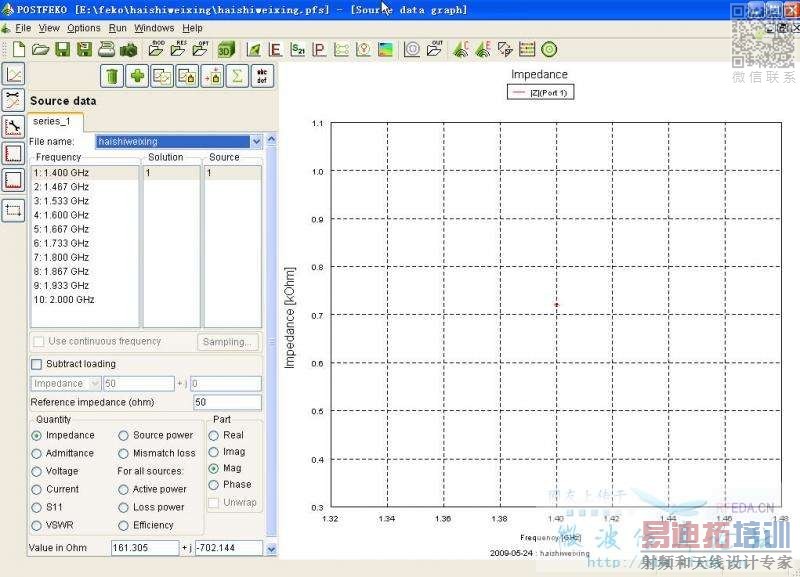Click the P power graph icon
Screen dimensions: 800x577
319,49
